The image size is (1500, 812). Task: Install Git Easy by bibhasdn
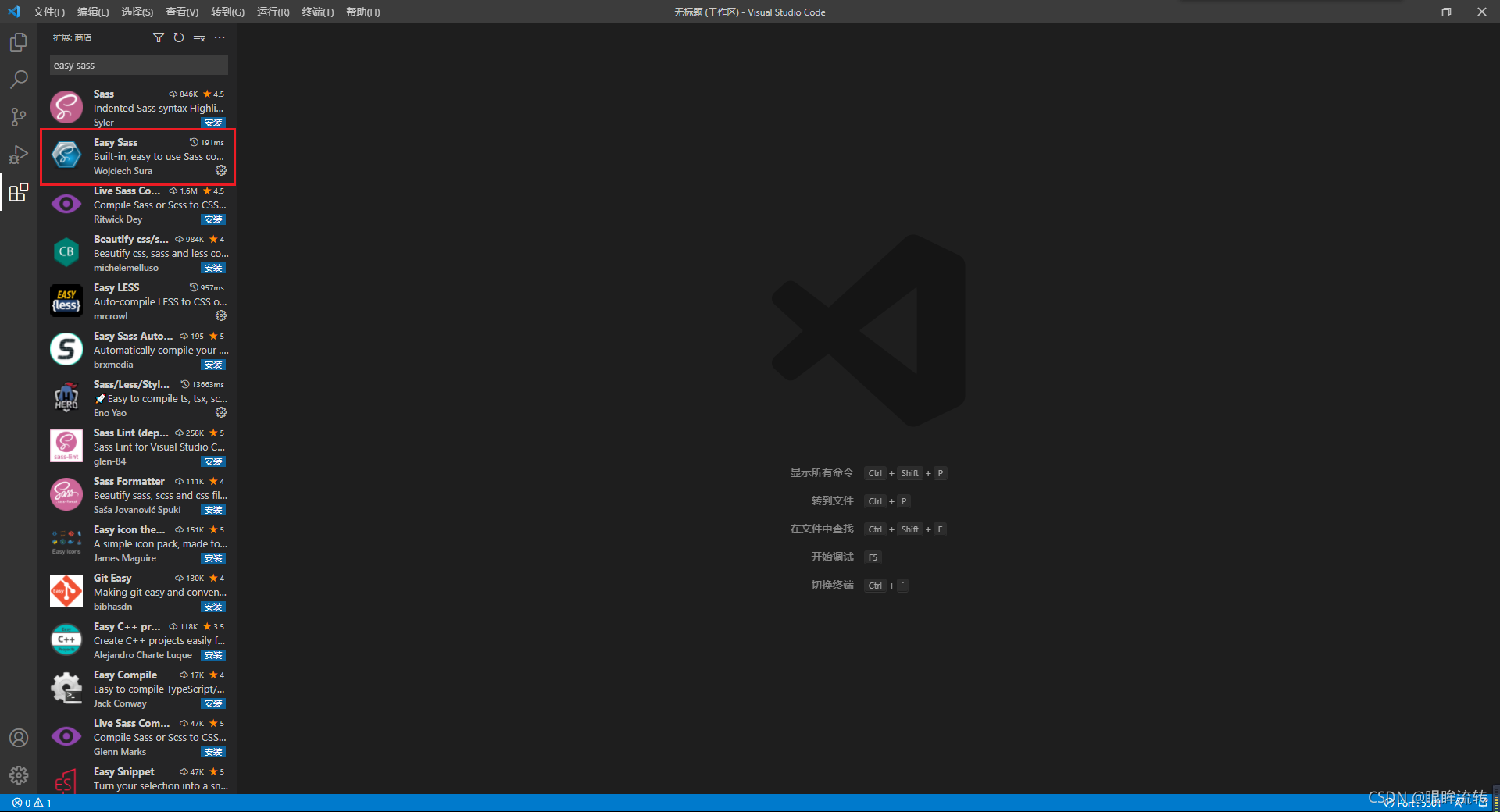pyautogui.click(x=213, y=607)
